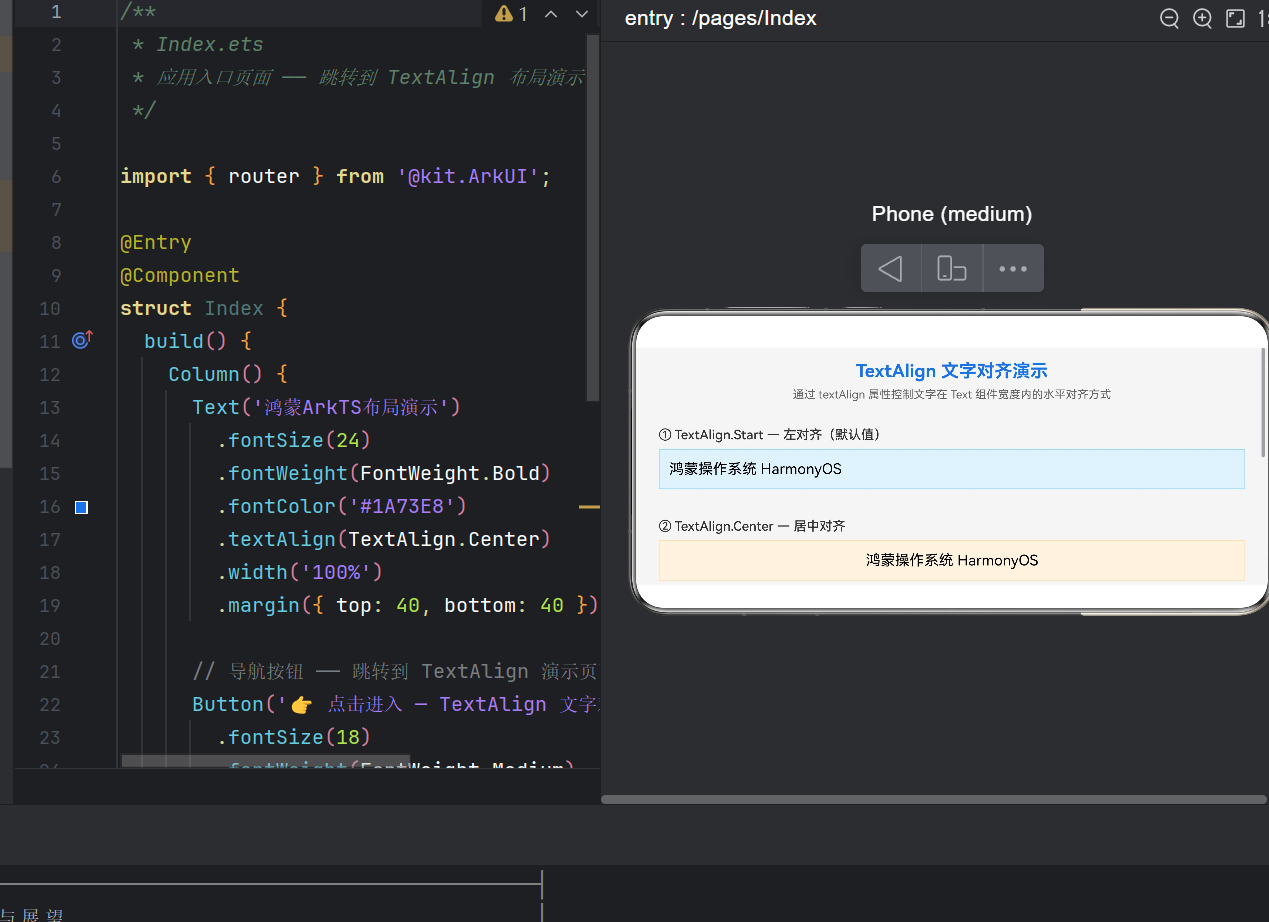Image resolution: width=1269 pixels, height=922 pixels.
Task: Click the '@Component' decorator
Action: click(x=180, y=275)
